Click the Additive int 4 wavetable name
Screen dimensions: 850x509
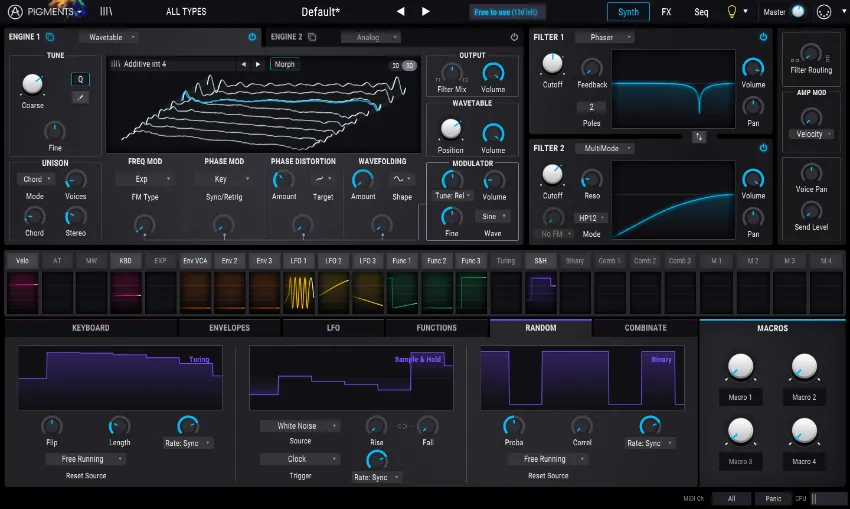click(145, 64)
